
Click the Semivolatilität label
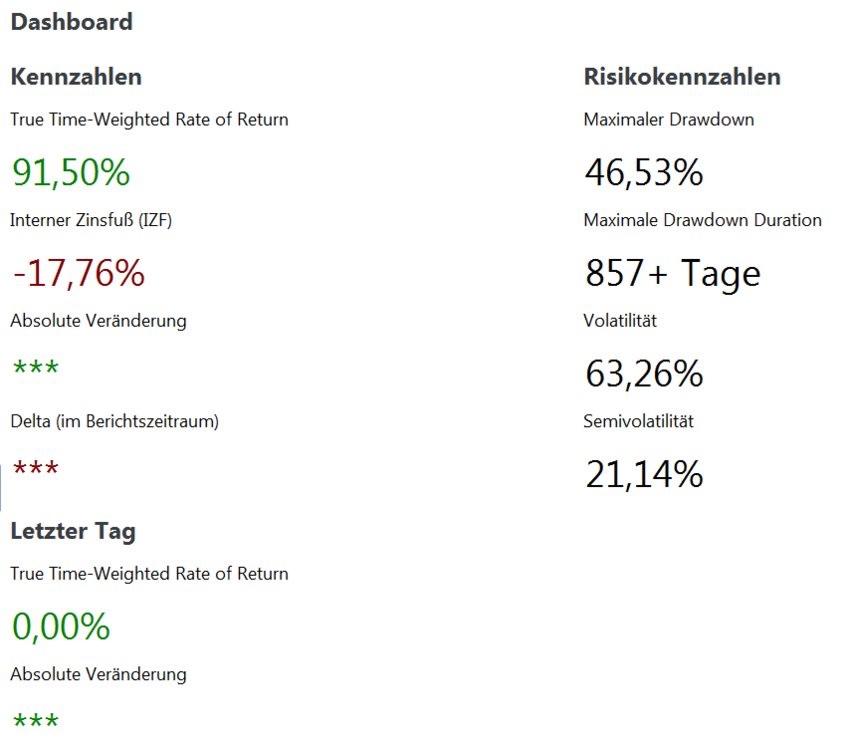pyautogui.click(x=638, y=421)
